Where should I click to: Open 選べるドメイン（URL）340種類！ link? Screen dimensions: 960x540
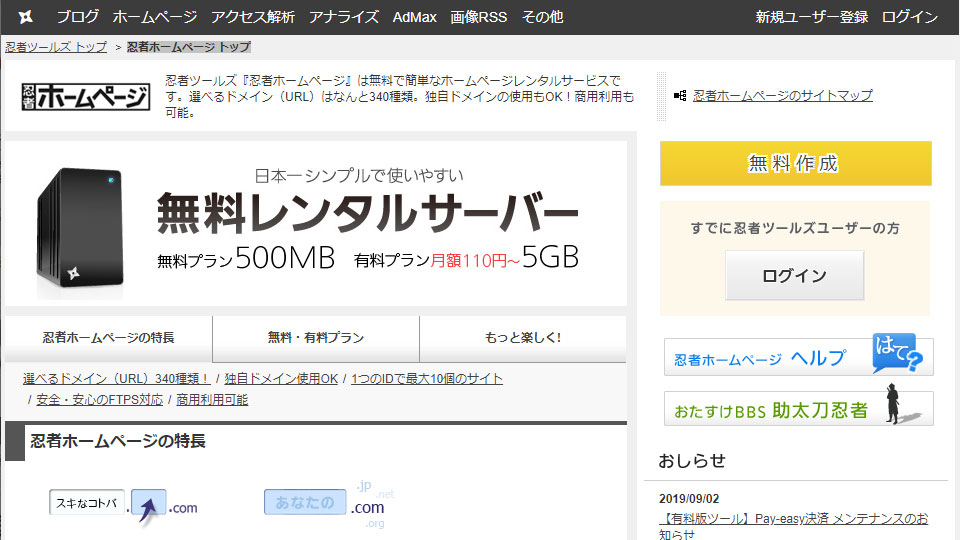point(116,379)
